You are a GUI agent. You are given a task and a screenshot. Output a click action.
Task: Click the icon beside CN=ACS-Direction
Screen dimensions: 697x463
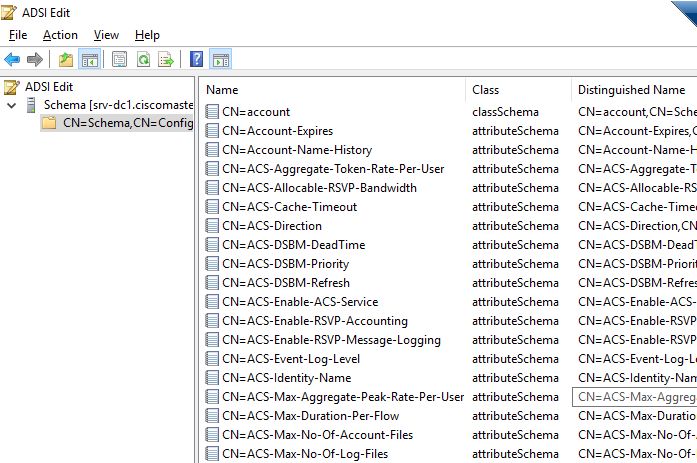click(x=212, y=226)
